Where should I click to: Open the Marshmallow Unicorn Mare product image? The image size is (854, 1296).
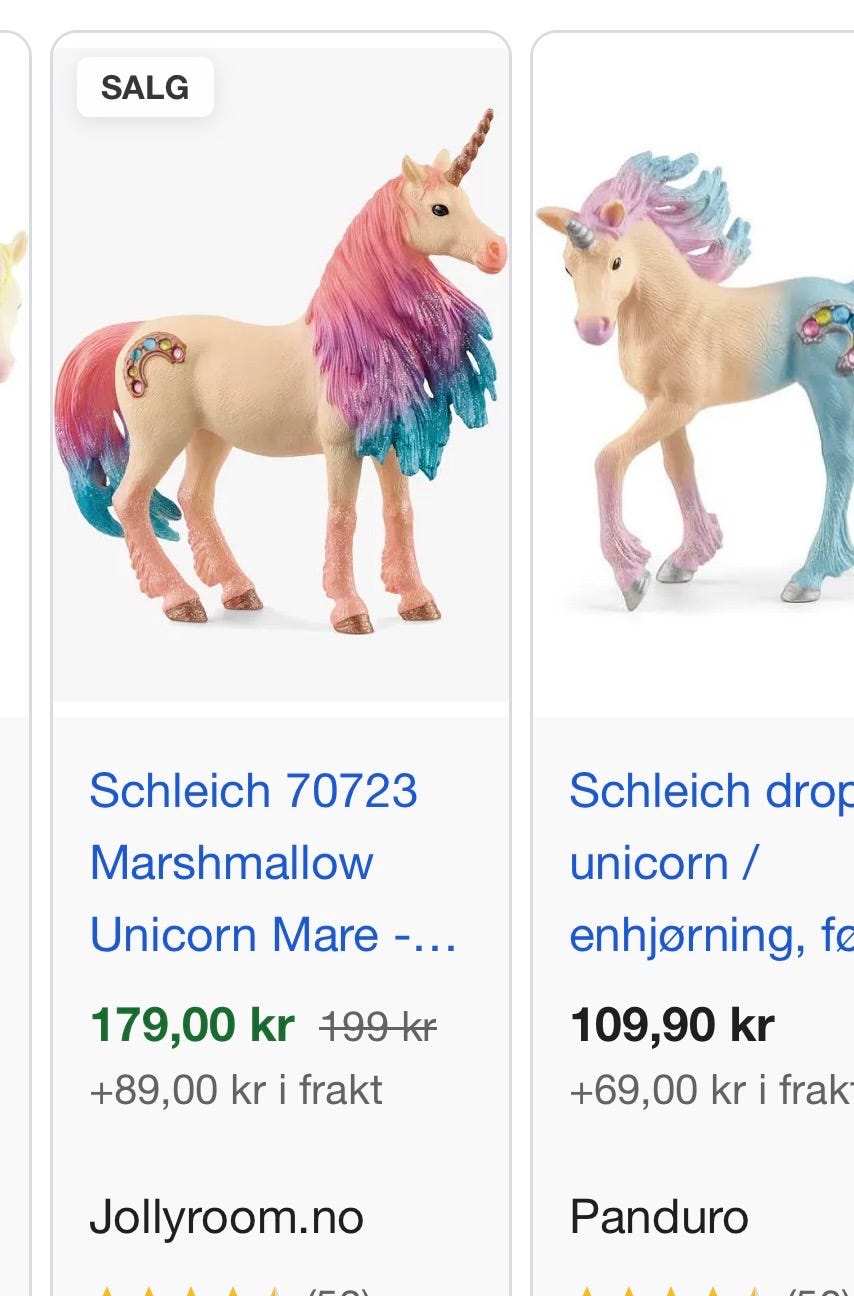point(281,375)
